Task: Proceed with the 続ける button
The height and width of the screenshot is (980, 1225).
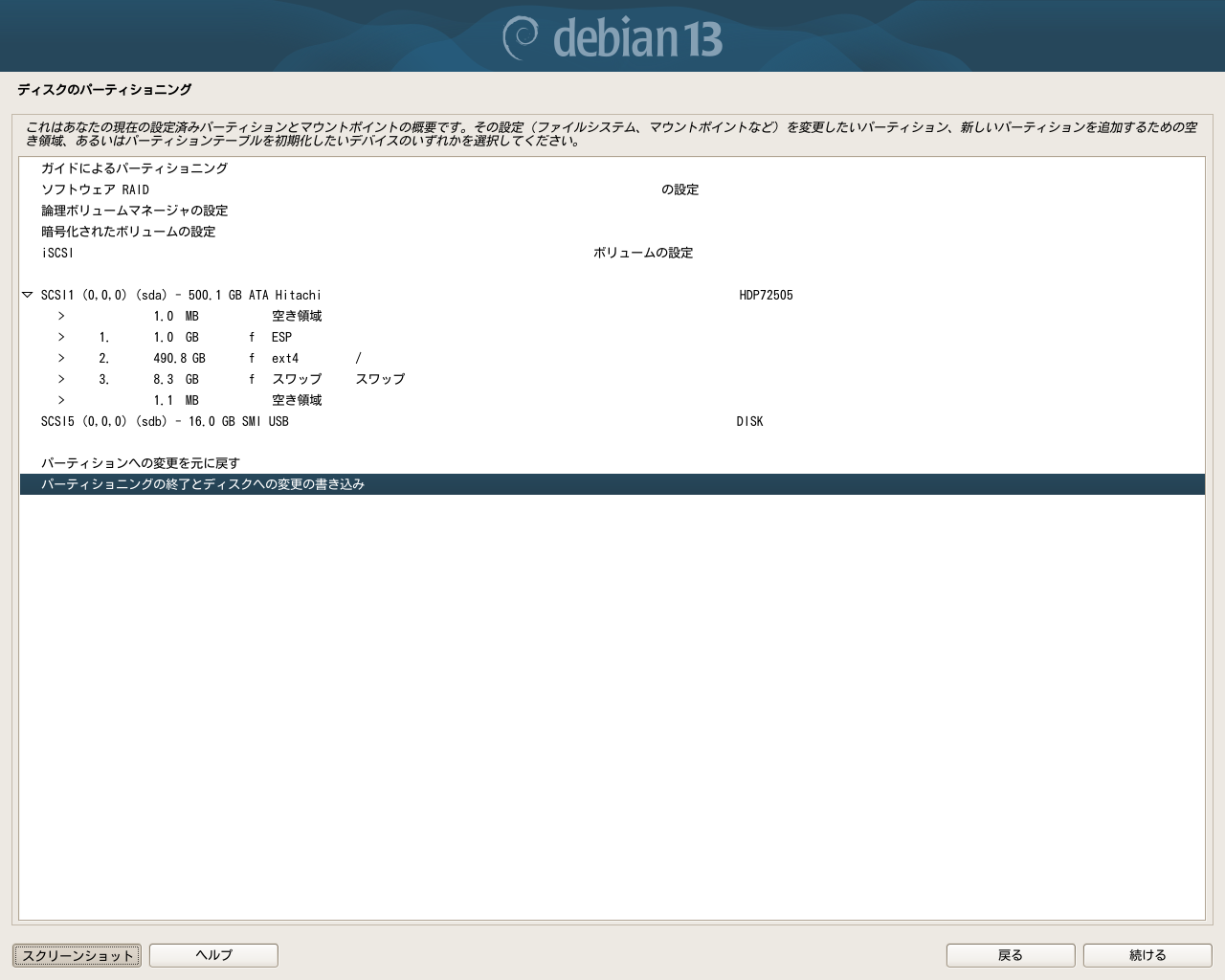Action: point(1147,955)
